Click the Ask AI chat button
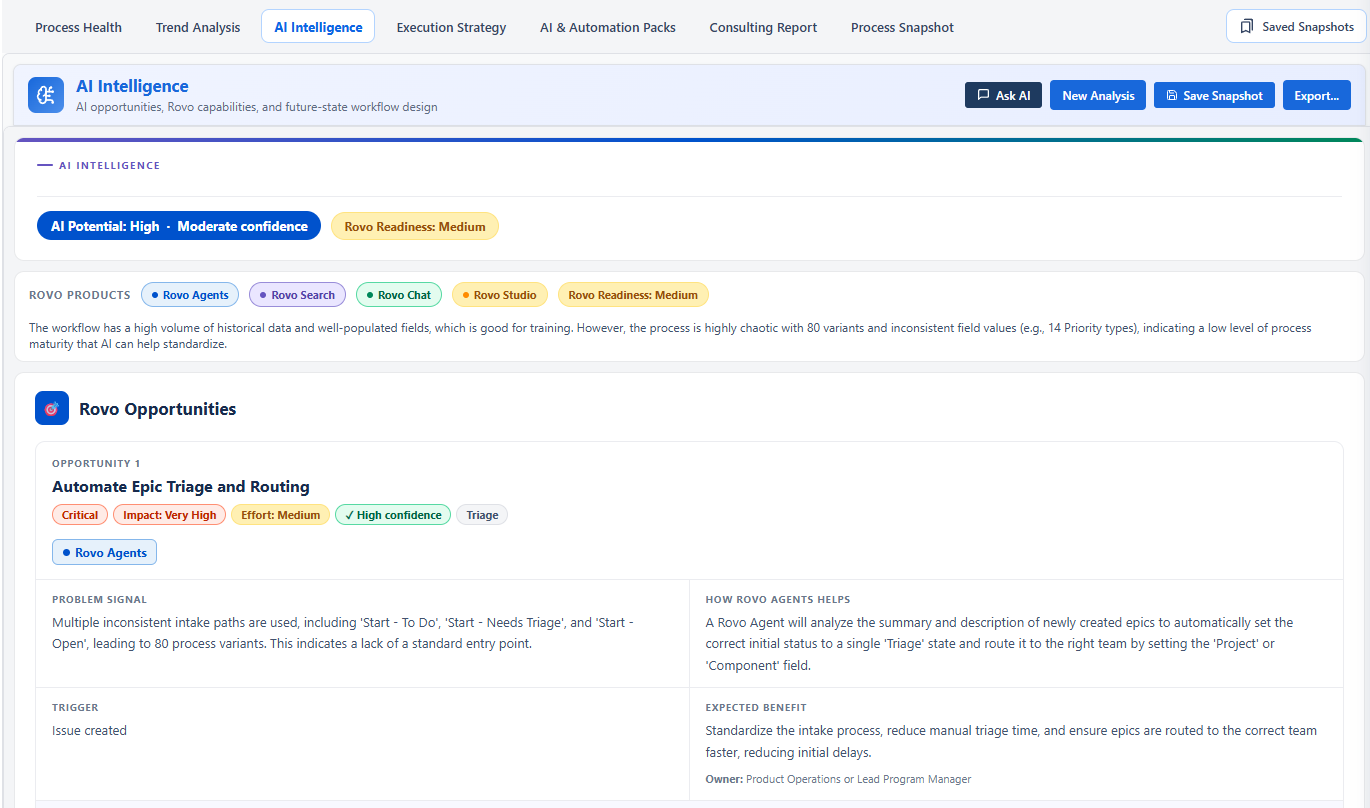 [1003, 96]
